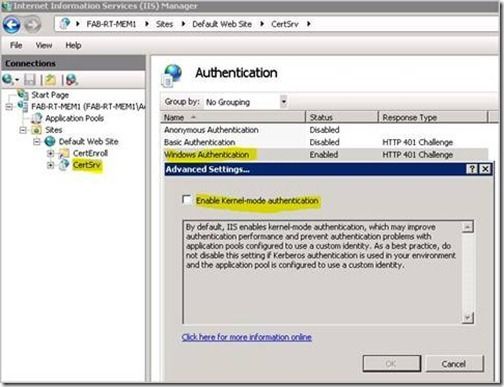Open the connect-to-server globe icon in Connections

pyautogui.click(x=7, y=79)
